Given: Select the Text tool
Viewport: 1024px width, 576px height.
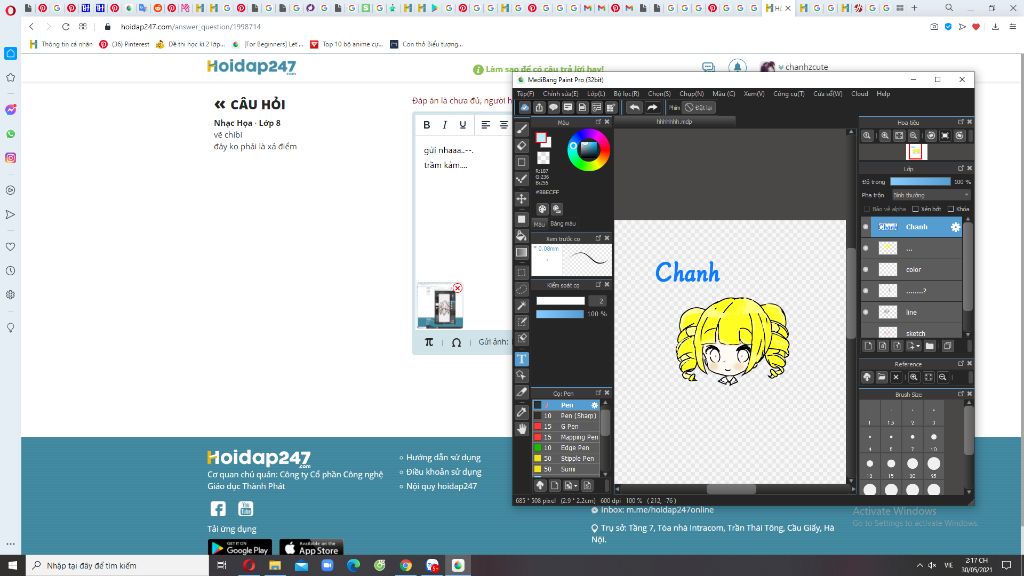Looking at the screenshot, I should coord(522,359).
